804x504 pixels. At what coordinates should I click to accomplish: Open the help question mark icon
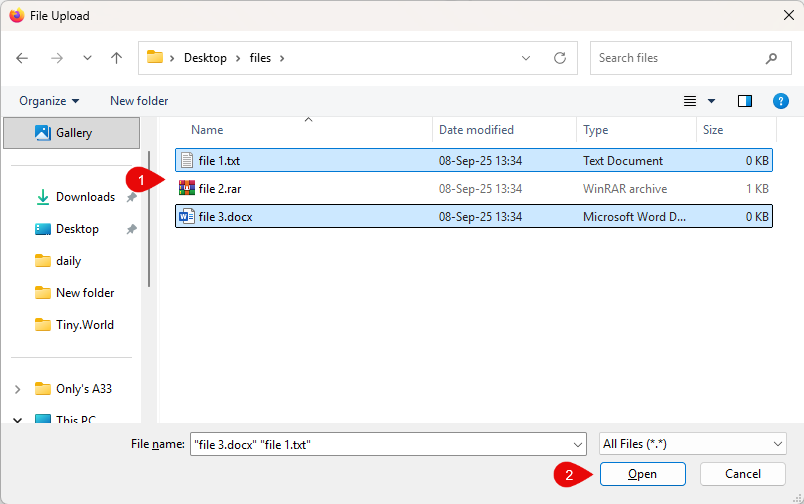click(x=781, y=101)
